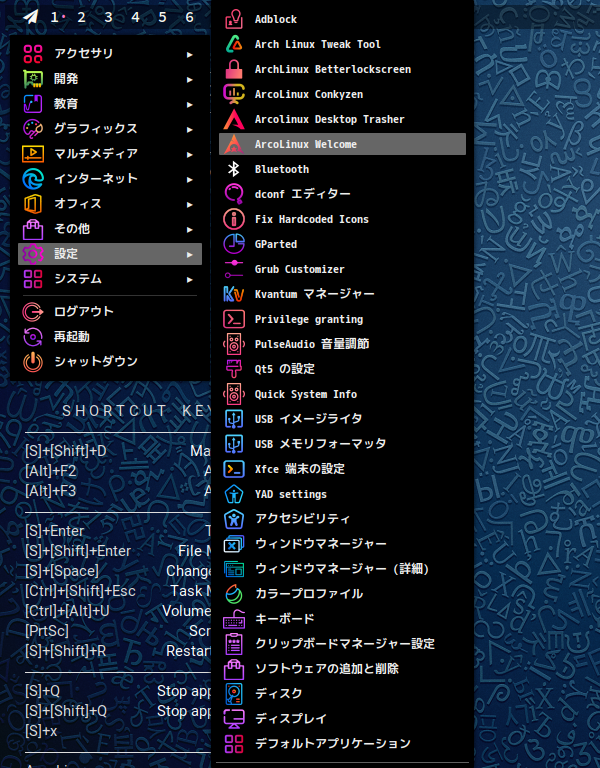Screen dimensions: 600x768
Task: Click the オフィス category icon
Action: tap(33, 204)
